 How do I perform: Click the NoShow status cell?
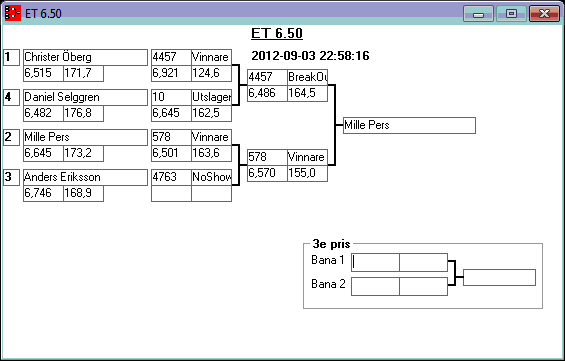point(212,177)
